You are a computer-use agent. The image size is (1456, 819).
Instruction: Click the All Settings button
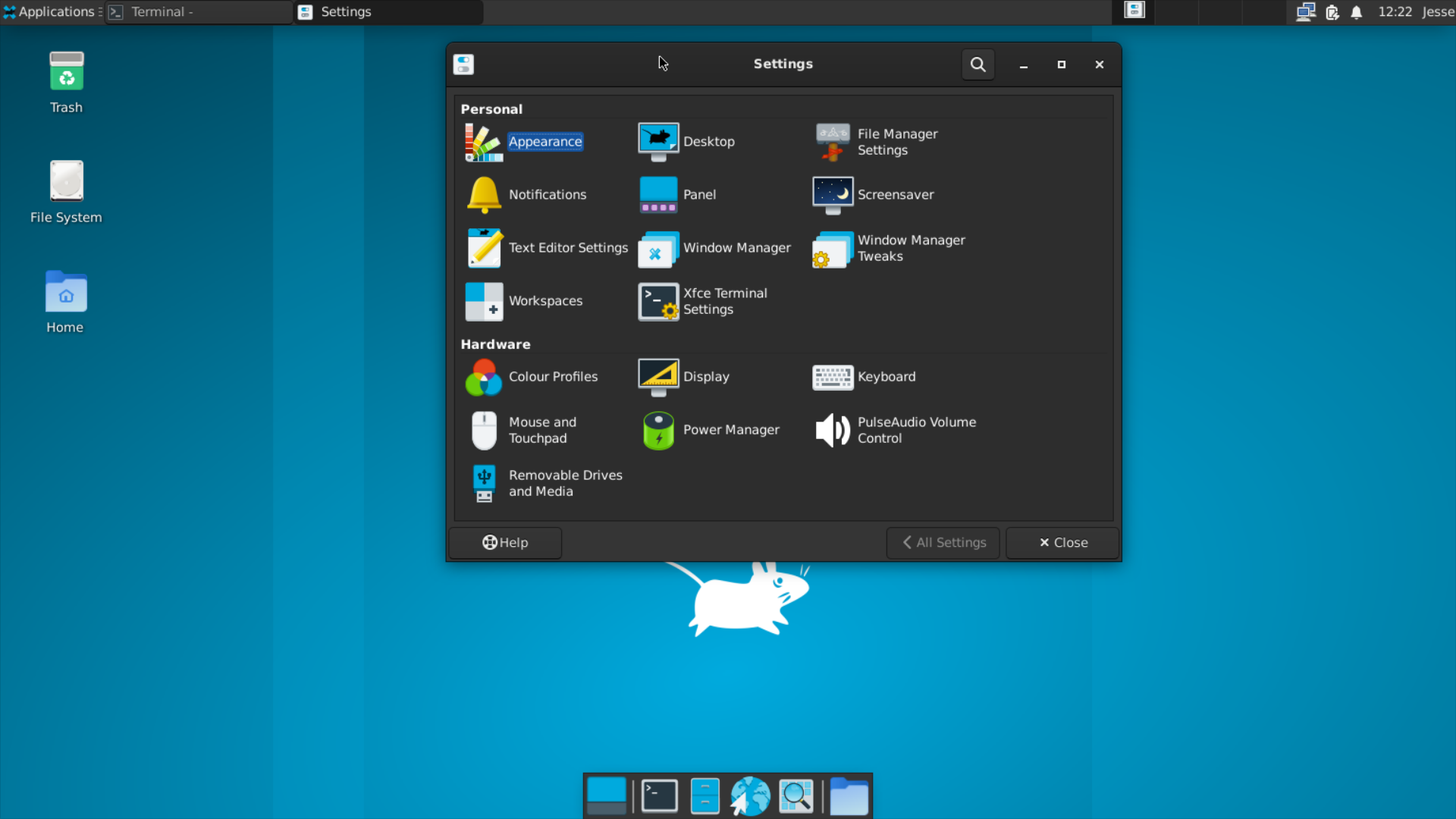[x=943, y=543]
